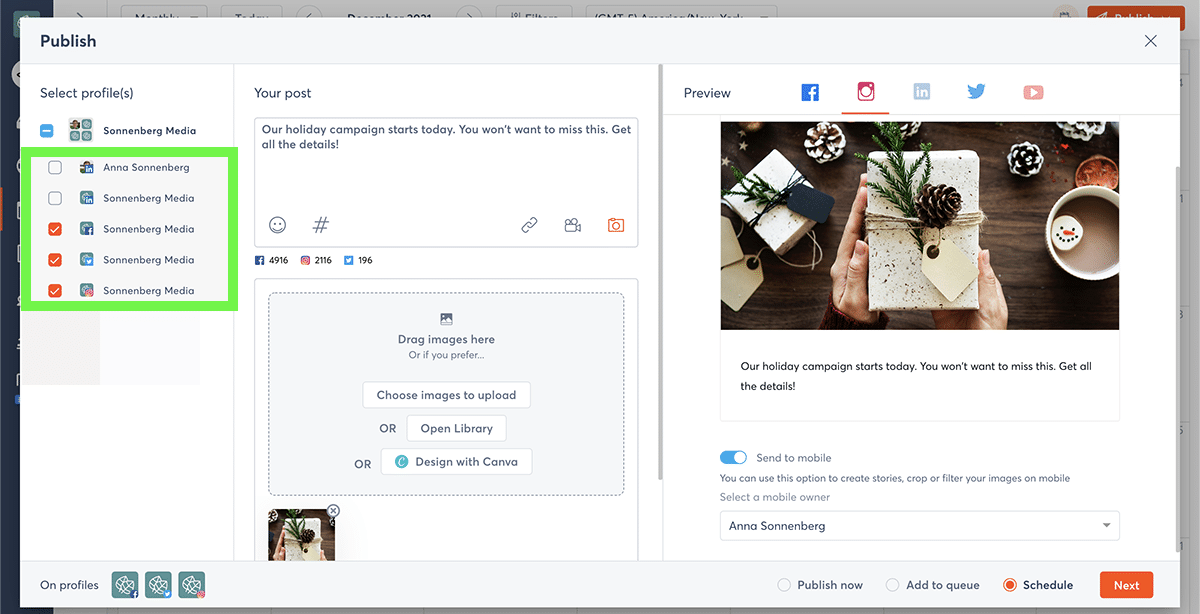This screenshot has height=614, width=1200.
Task: Switch preview to the Twitter tab
Action: click(976, 92)
